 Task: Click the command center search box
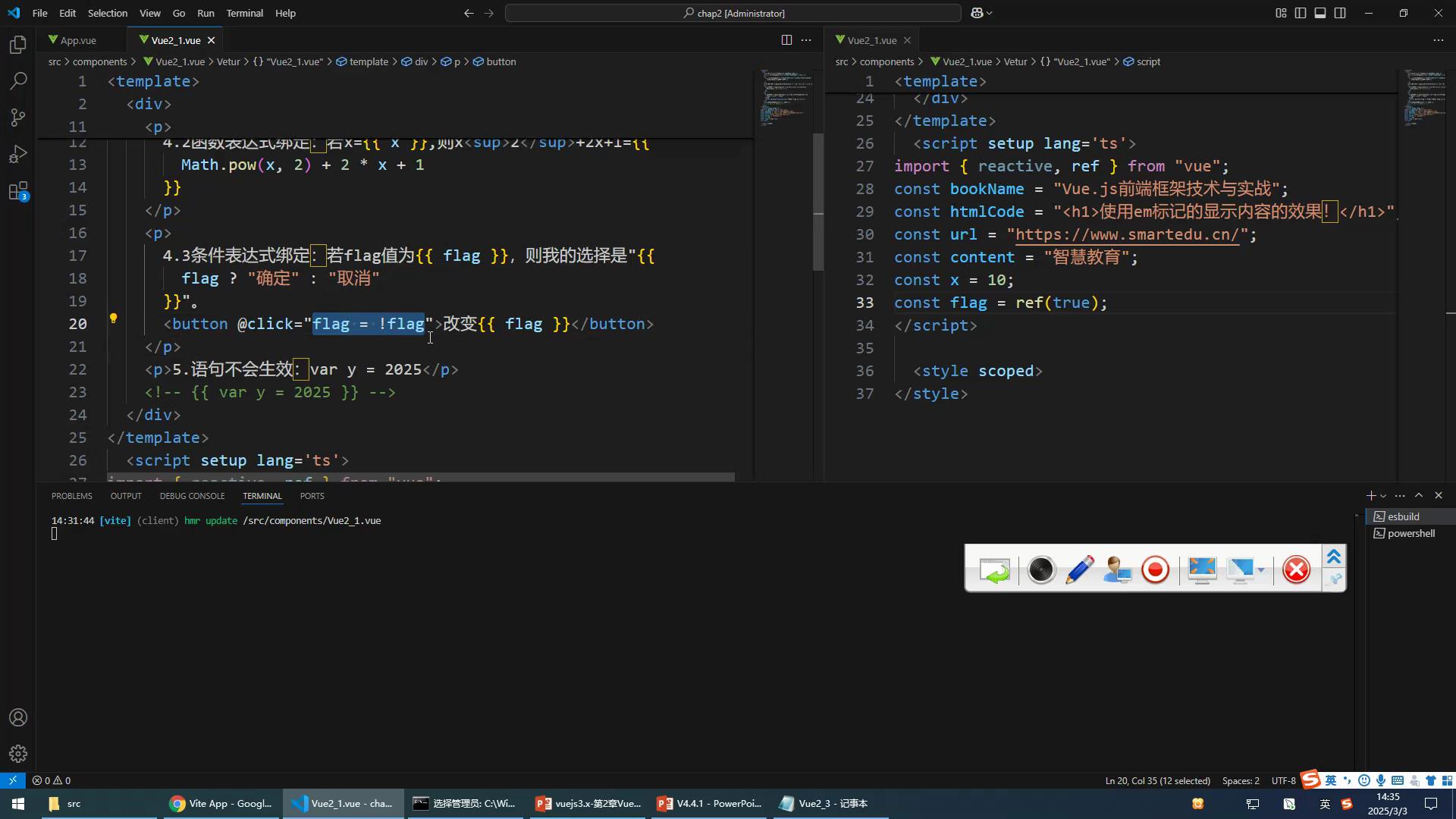click(x=733, y=13)
